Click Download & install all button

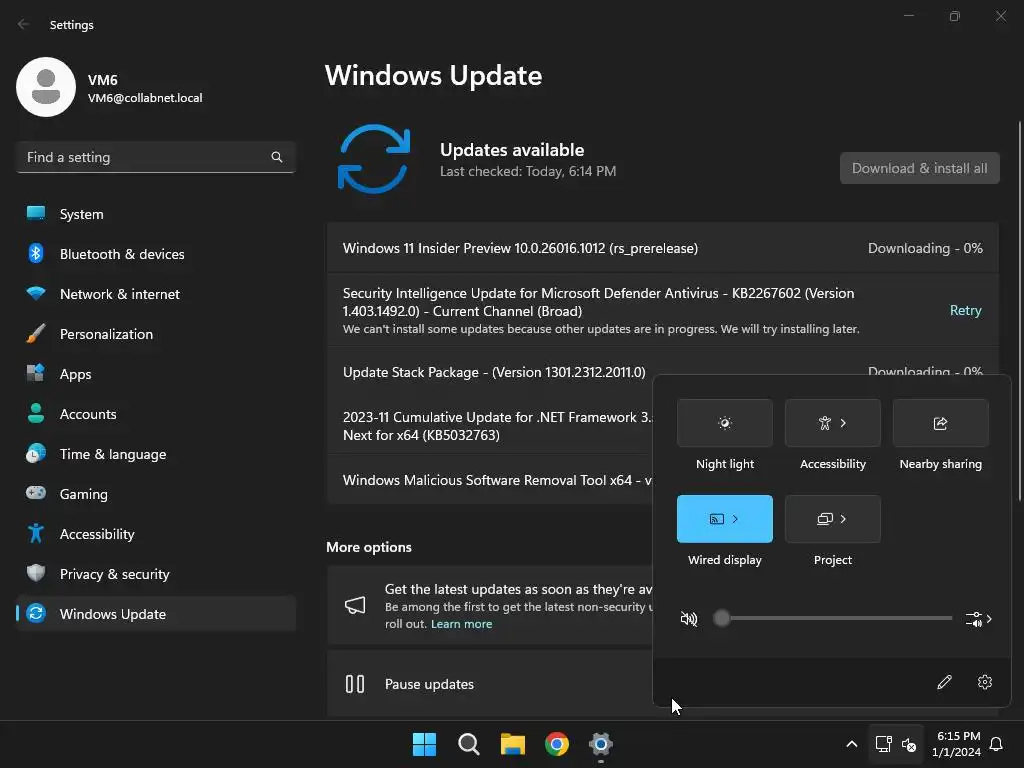(920, 168)
